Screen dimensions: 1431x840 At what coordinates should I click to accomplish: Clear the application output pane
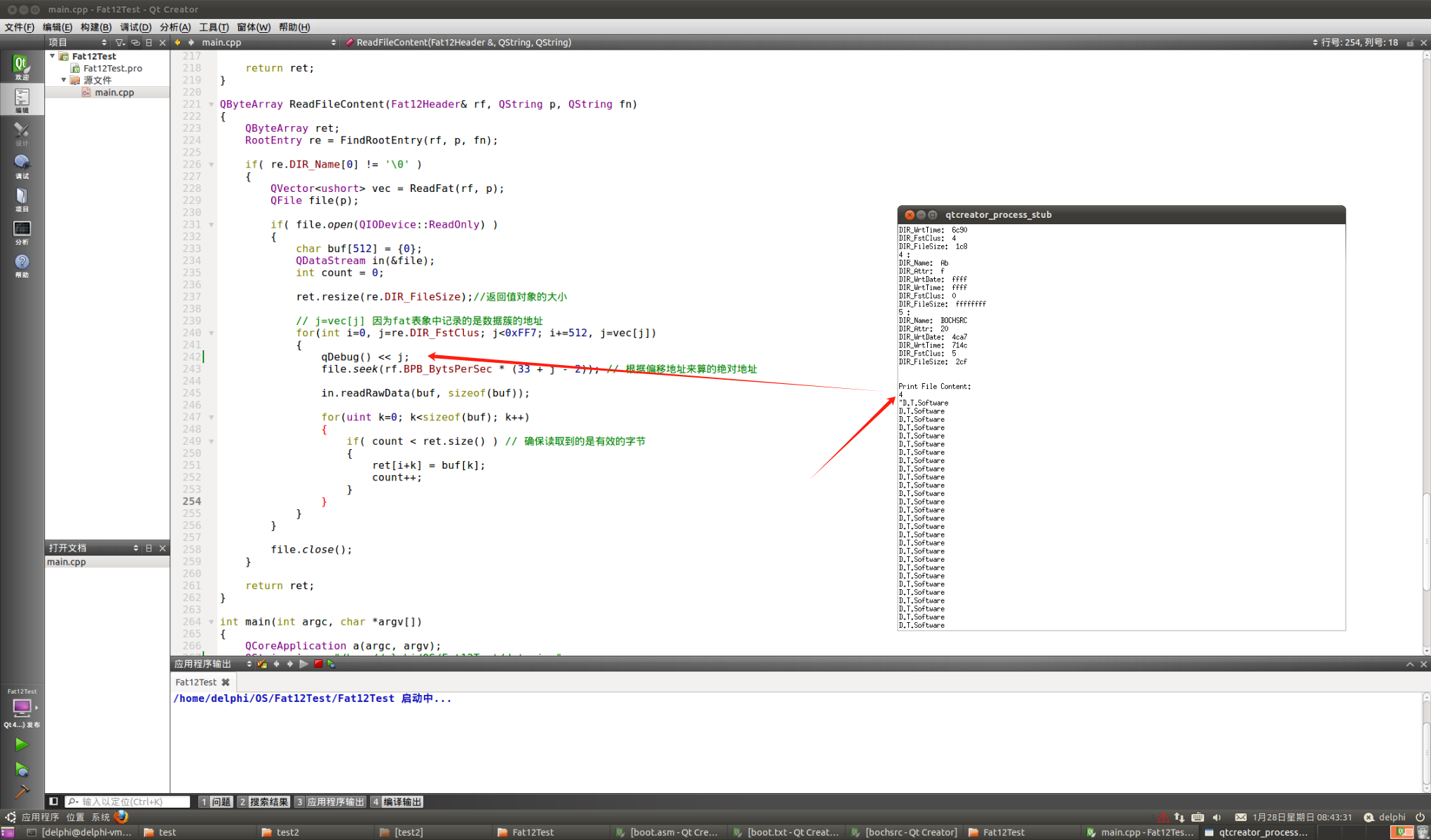[x=262, y=663]
